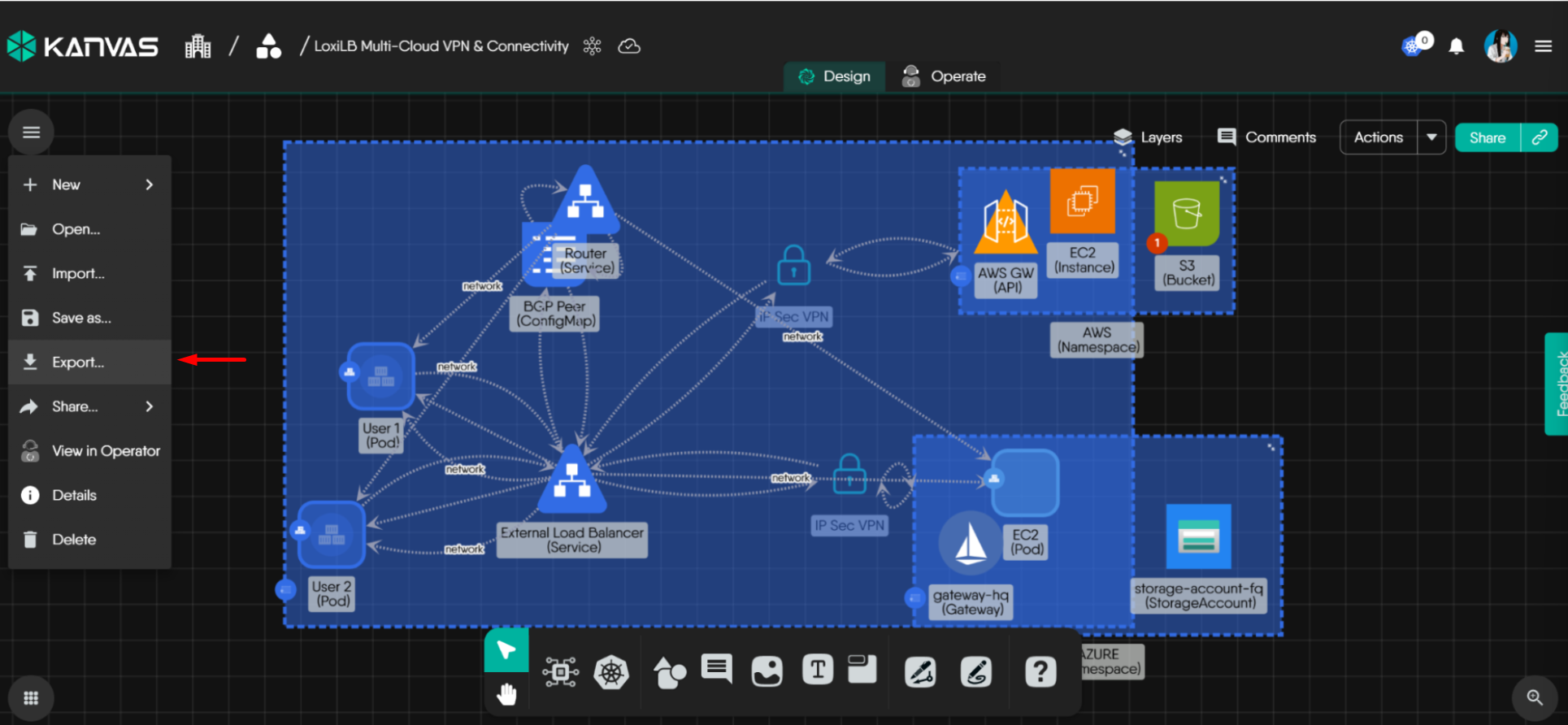Click the Actions button
The image size is (1568, 725).
(1379, 137)
